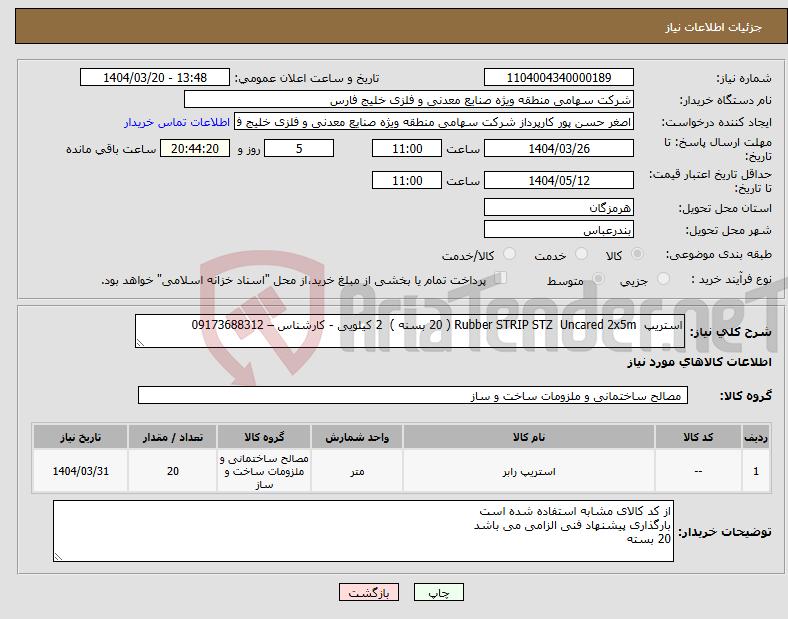Click the request creator field اصغر حسن پور
This screenshot has height=619, width=788.
pos(434,122)
